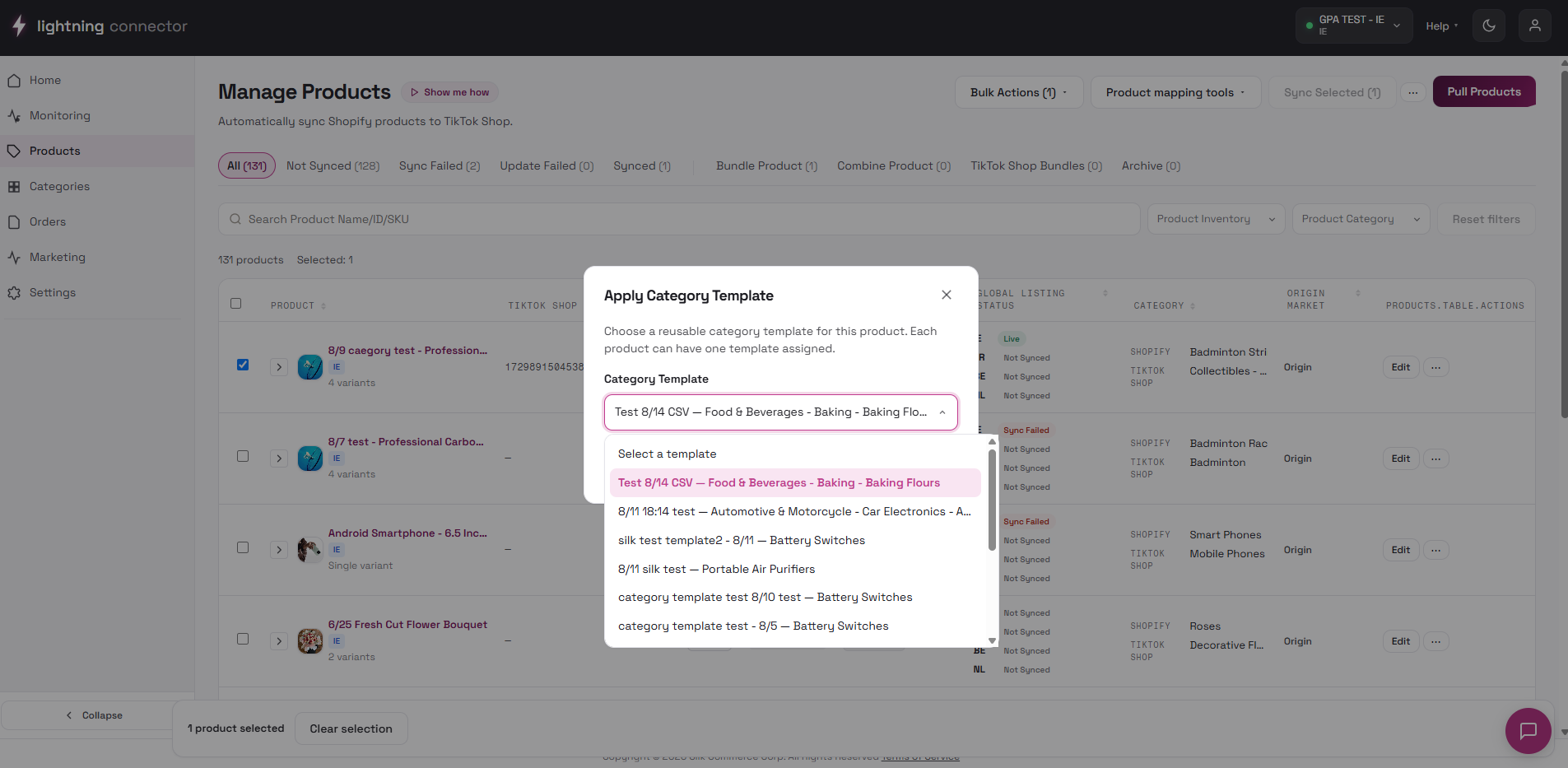1568x768 pixels.
Task: Go to Home in the sidebar
Action: pyautogui.click(x=97, y=80)
